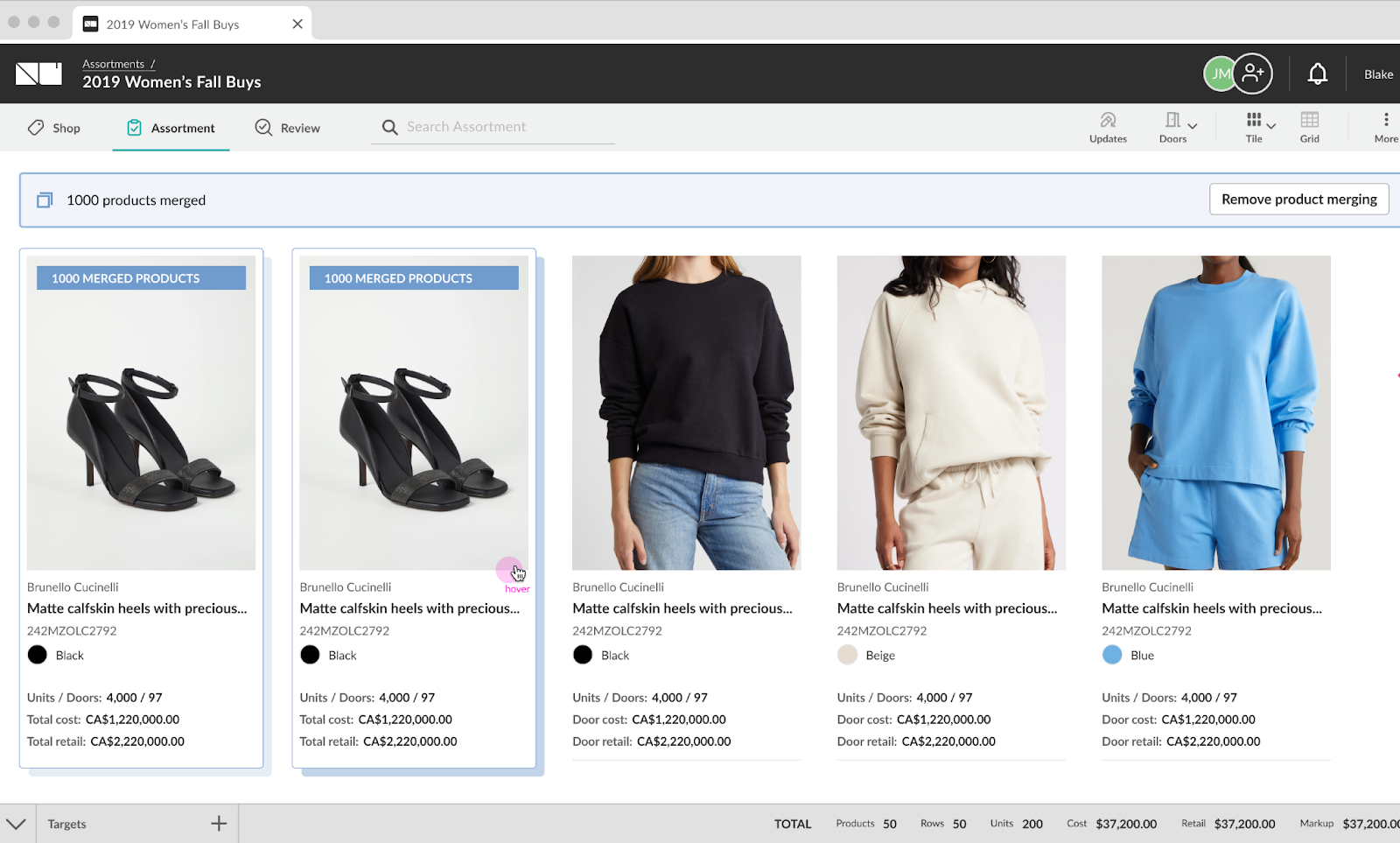Viewport: 1400px width, 843px height.
Task: Click the Assortments breadcrumb link
Action: (x=114, y=64)
